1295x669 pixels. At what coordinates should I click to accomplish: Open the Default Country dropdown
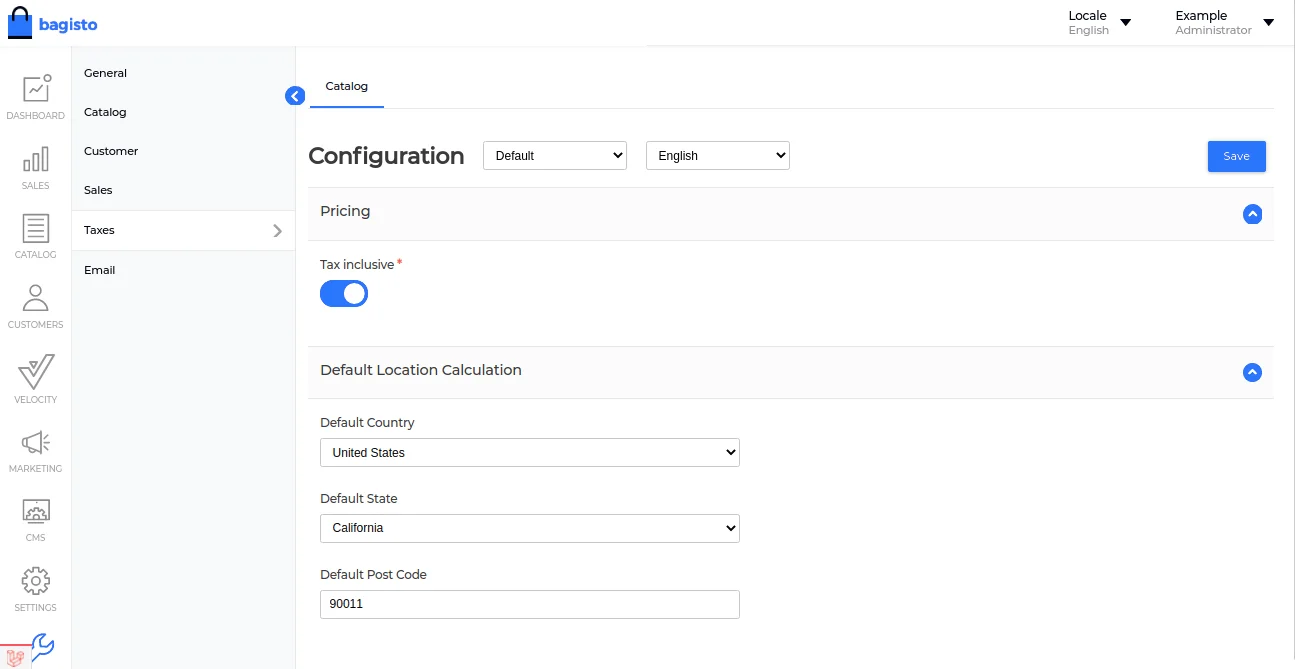[x=530, y=452]
